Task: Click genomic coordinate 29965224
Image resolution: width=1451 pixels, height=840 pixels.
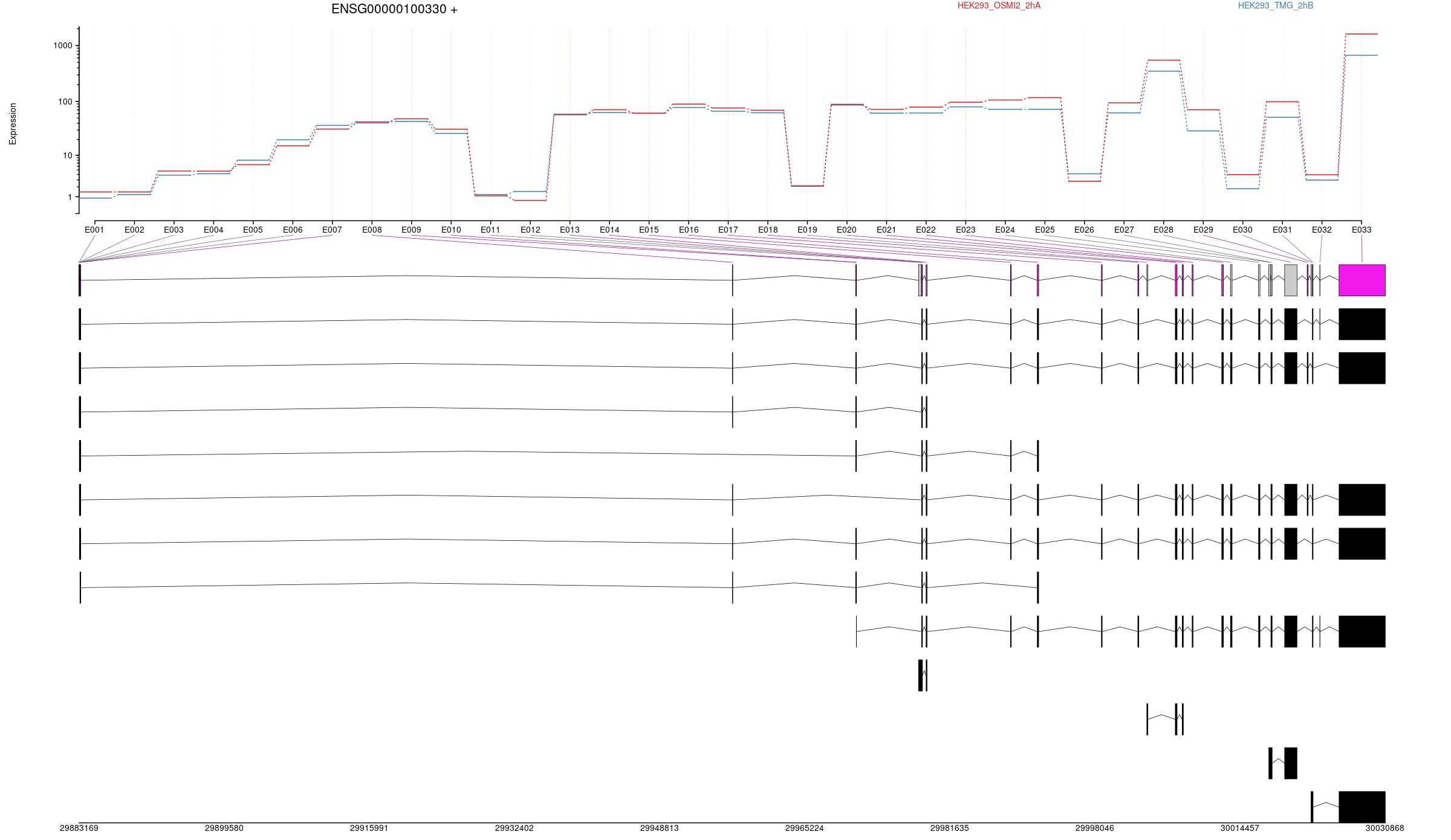Action: tap(804, 829)
